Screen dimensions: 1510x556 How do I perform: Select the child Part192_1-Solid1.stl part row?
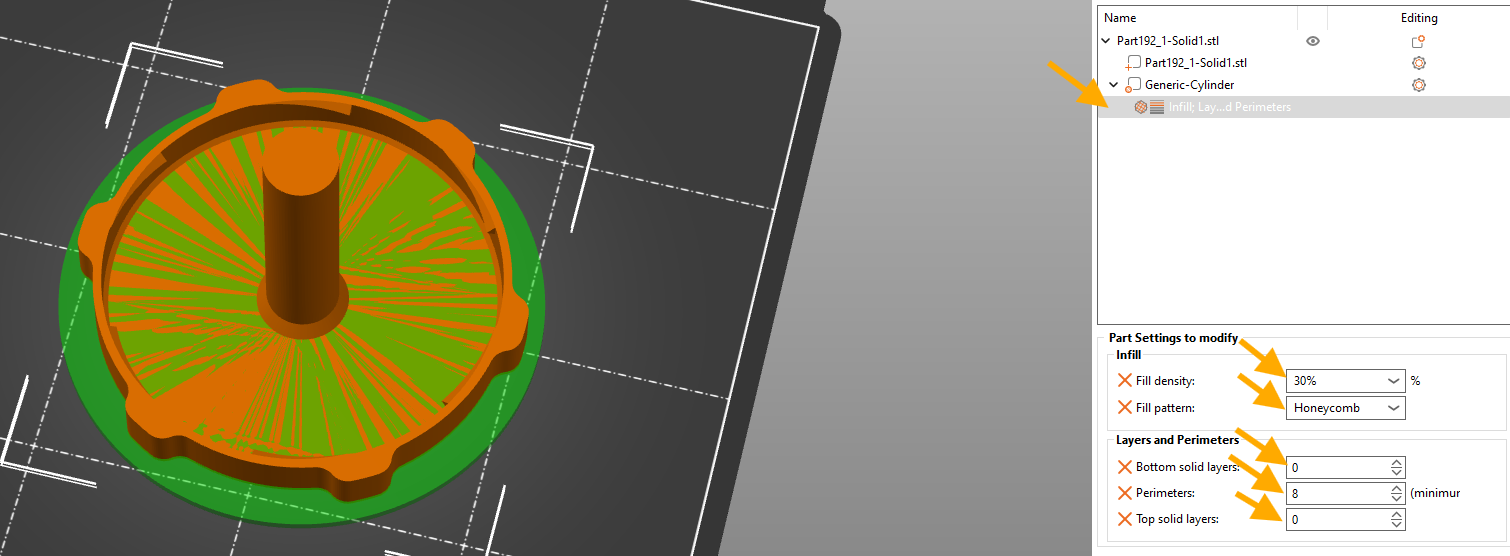coord(1304,63)
